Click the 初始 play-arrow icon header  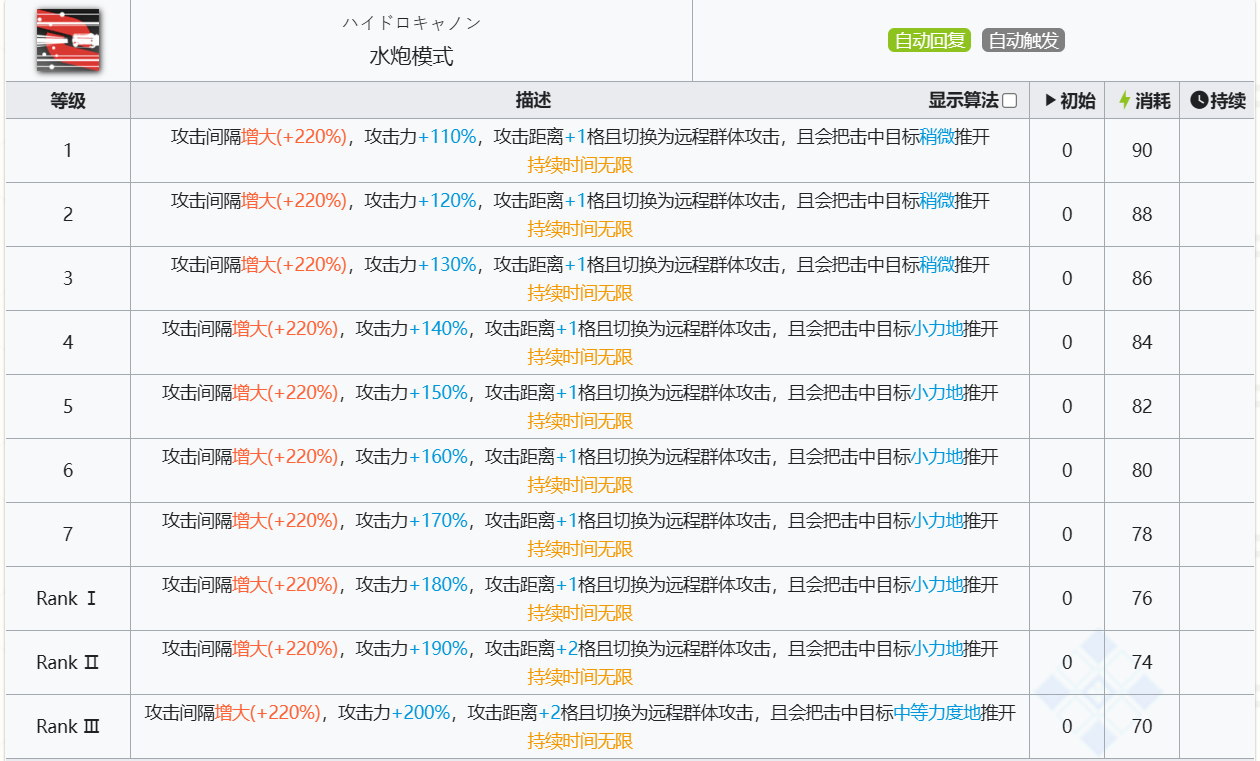click(1050, 100)
